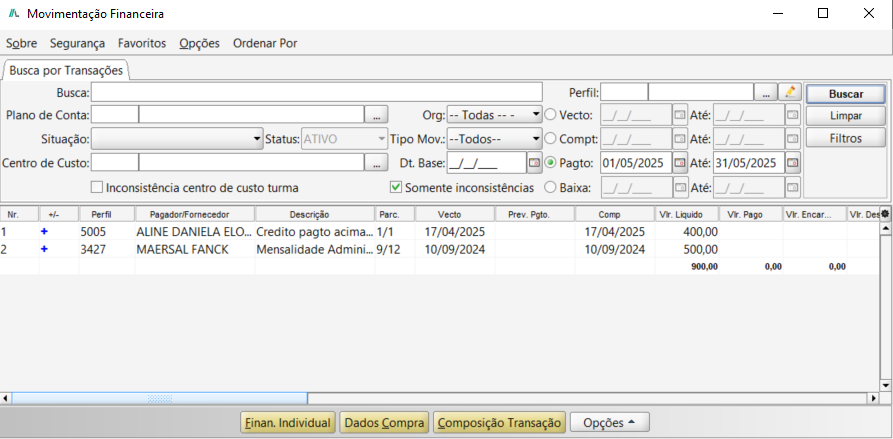Click the application logo in title bar

tap(14, 14)
